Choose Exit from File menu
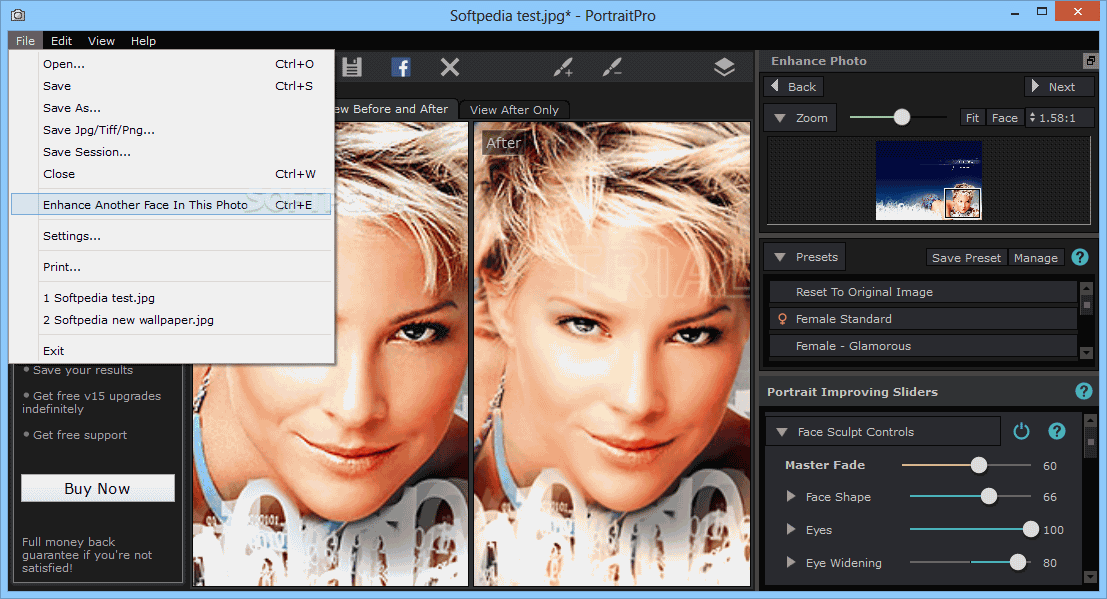1107x599 pixels. [172, 351]
